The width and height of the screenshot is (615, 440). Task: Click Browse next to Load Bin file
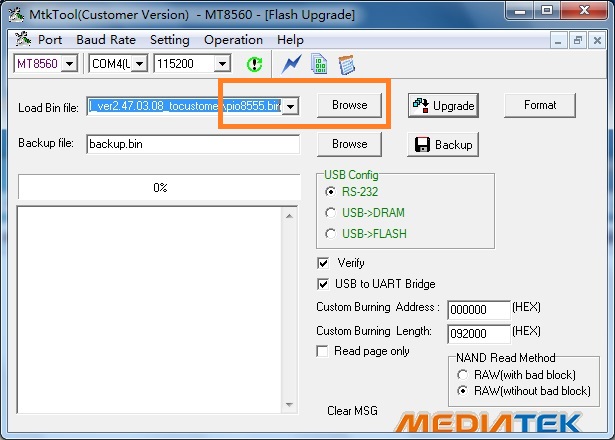pyautogui.click(x=349, y=105)
